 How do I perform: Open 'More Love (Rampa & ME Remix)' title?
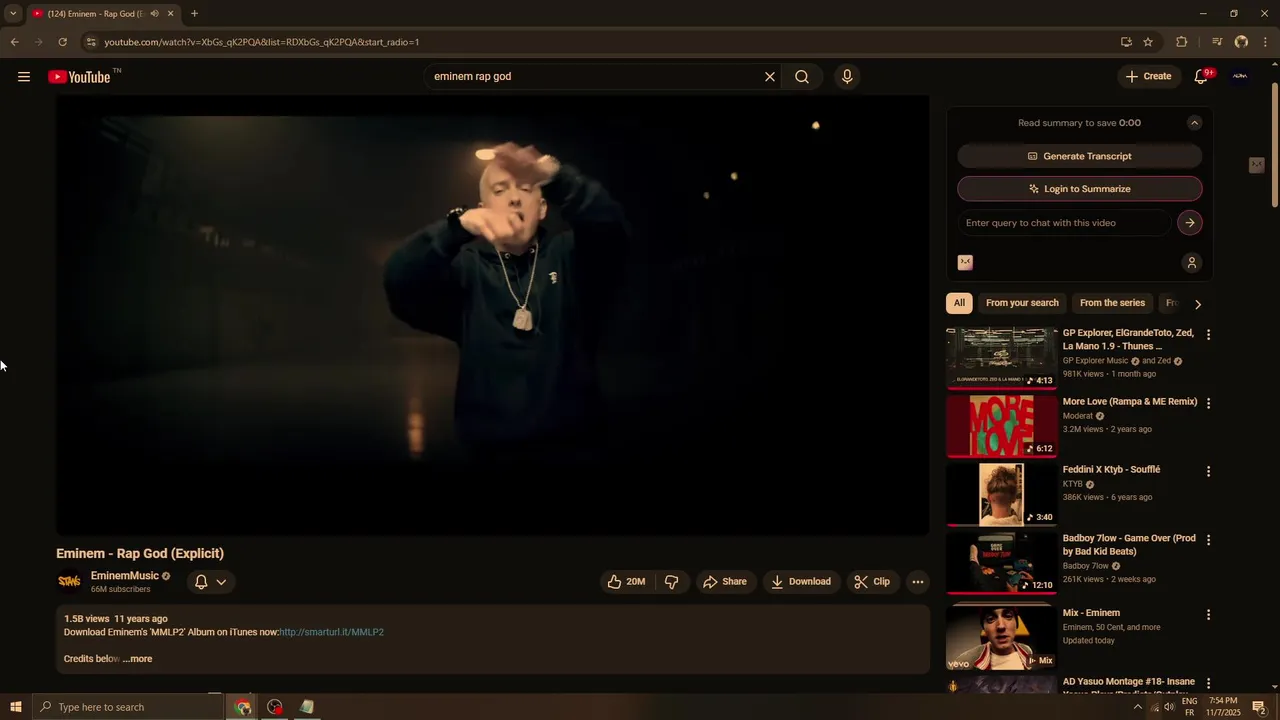tap(1130, 402)
